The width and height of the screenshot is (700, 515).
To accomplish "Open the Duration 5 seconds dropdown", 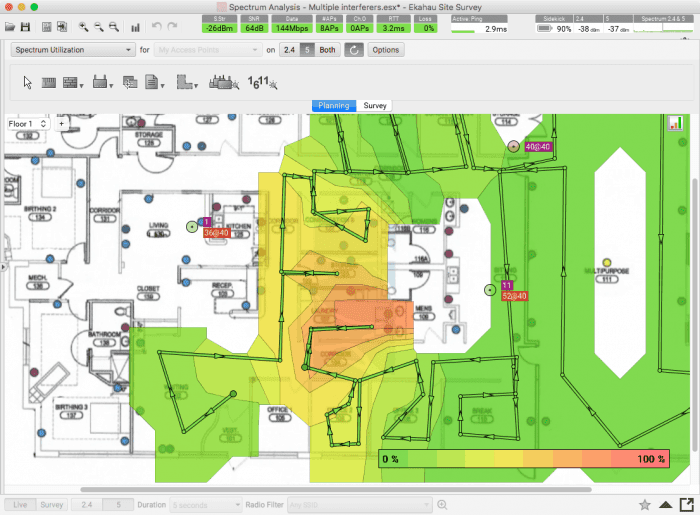I will tap(206, 505).
